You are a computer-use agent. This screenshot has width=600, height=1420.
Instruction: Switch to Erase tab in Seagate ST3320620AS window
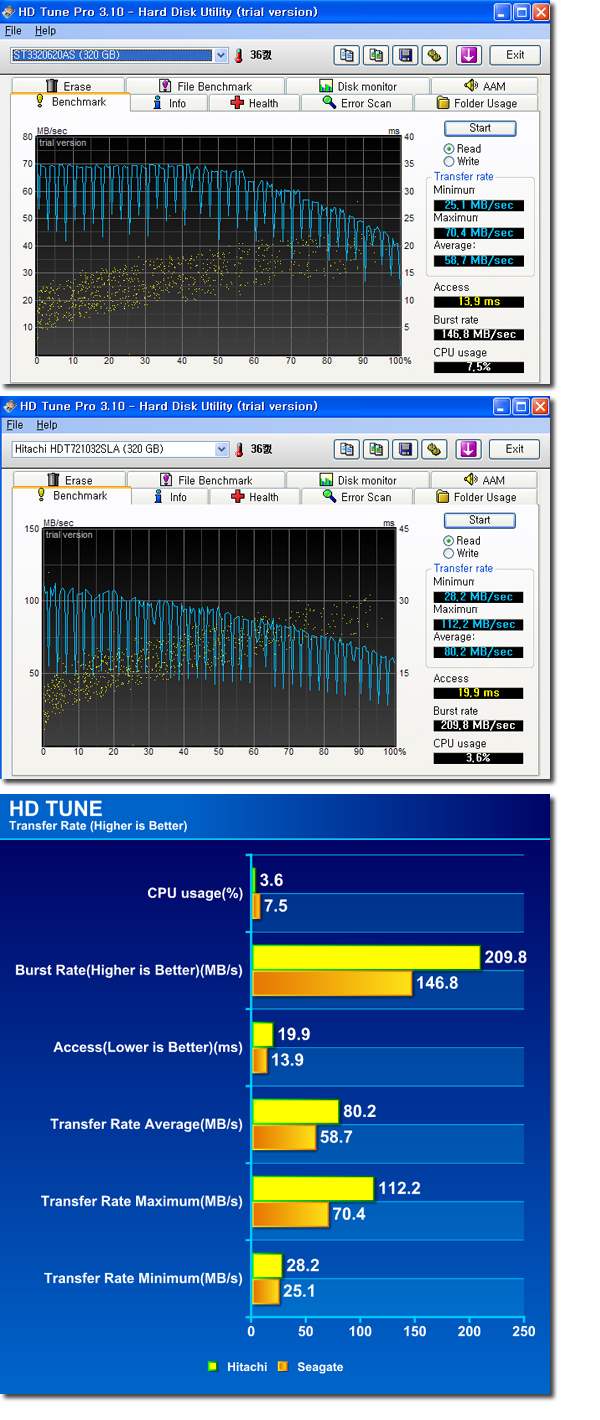tap(68, 87)
